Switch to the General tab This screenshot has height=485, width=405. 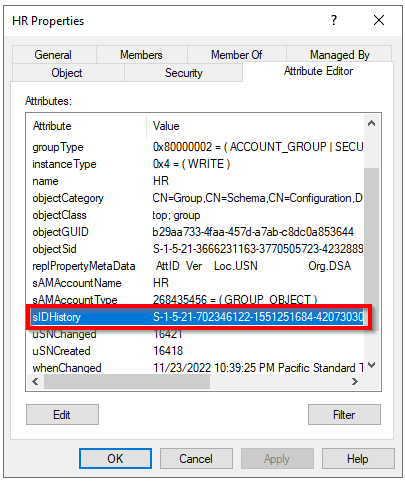pyautogui.click(x=54, y=55)
